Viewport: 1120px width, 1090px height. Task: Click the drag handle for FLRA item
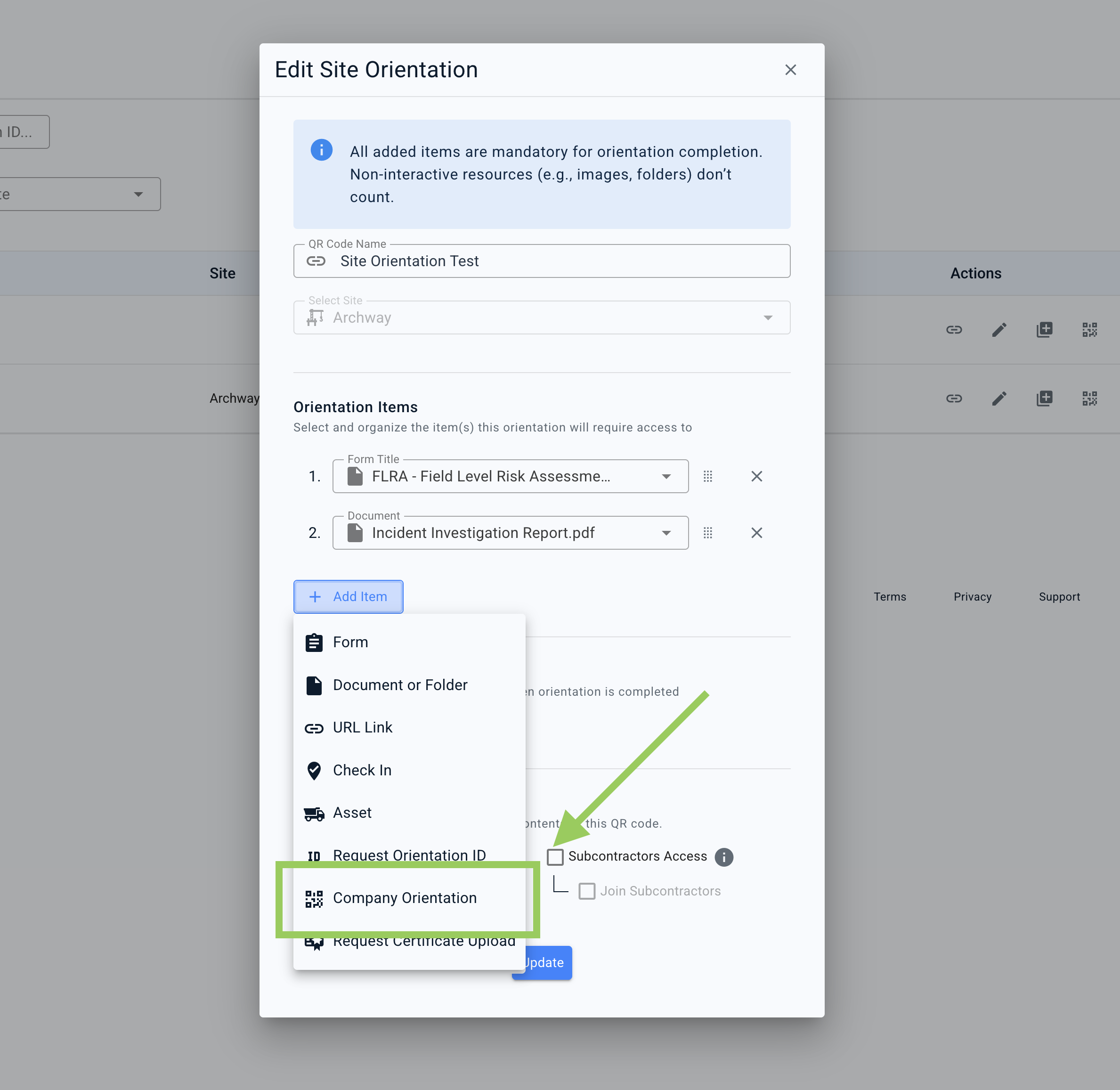(x=707, y=476)
